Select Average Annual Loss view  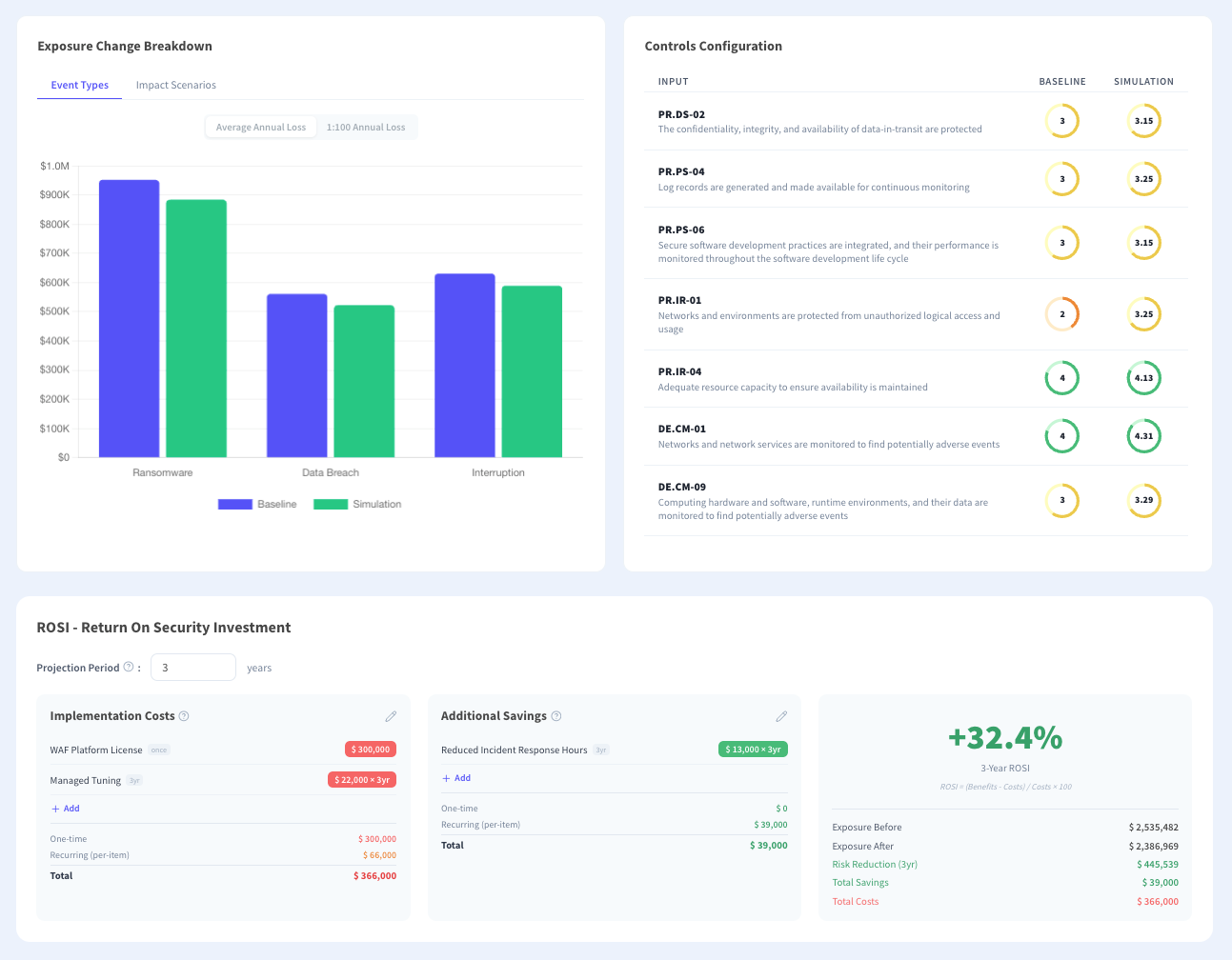tap(261, 127)
